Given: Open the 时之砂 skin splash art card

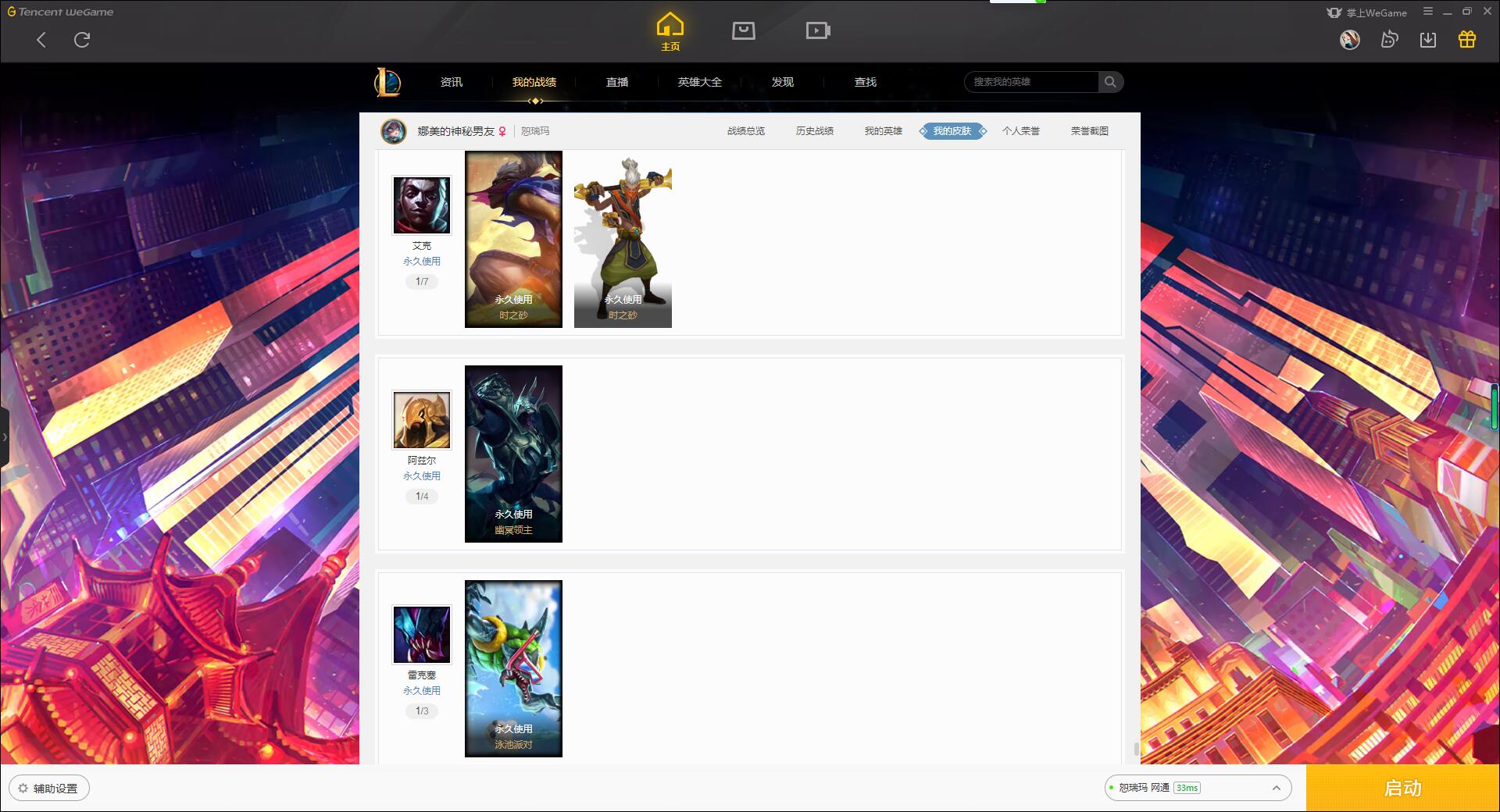Looking at the screenshot, I should tap(513, 239).
